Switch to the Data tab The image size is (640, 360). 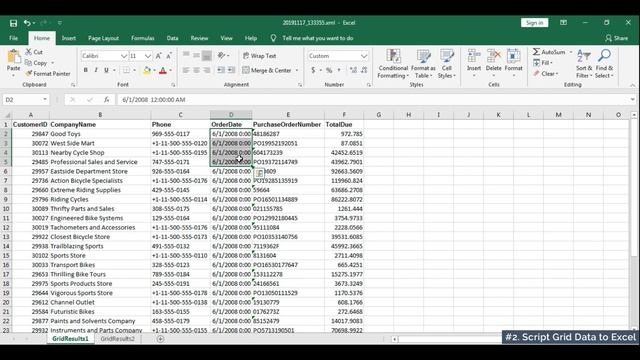tap(172, 38)
